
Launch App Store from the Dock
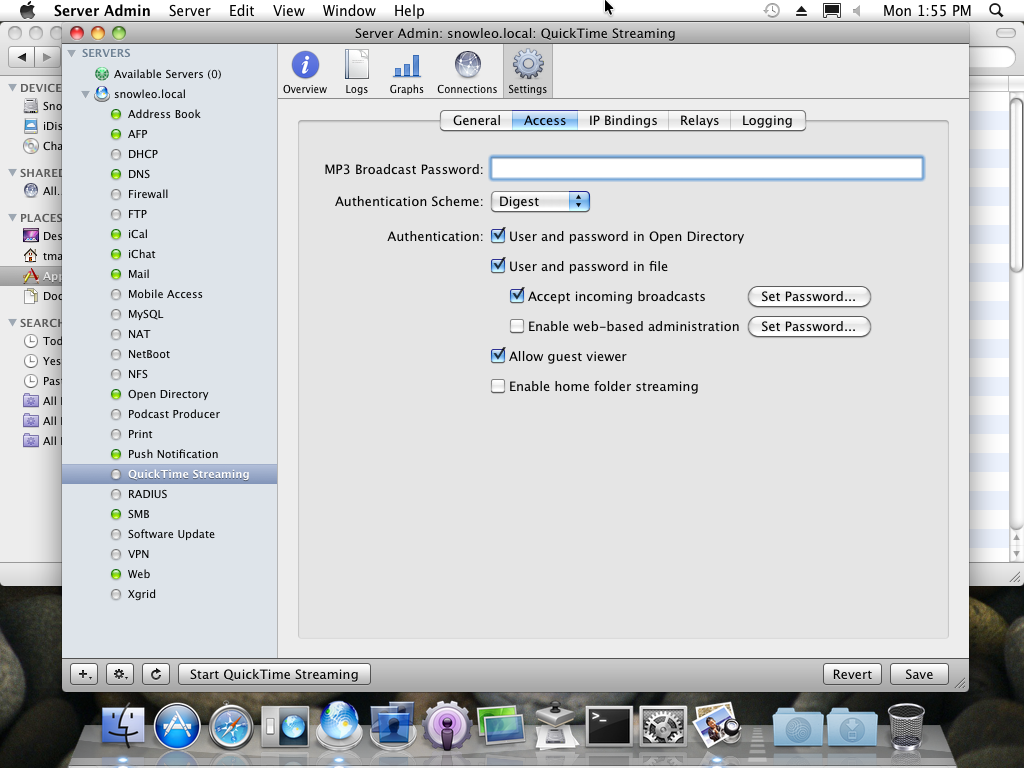coord(176,726)
